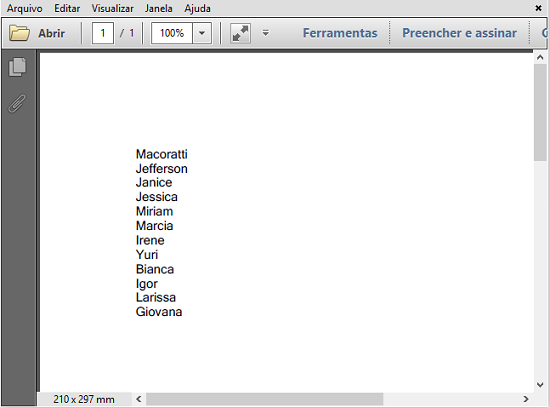Viewport: 550px width, 408px height.
Task: Select the page number box
Action: click(103, 33)
